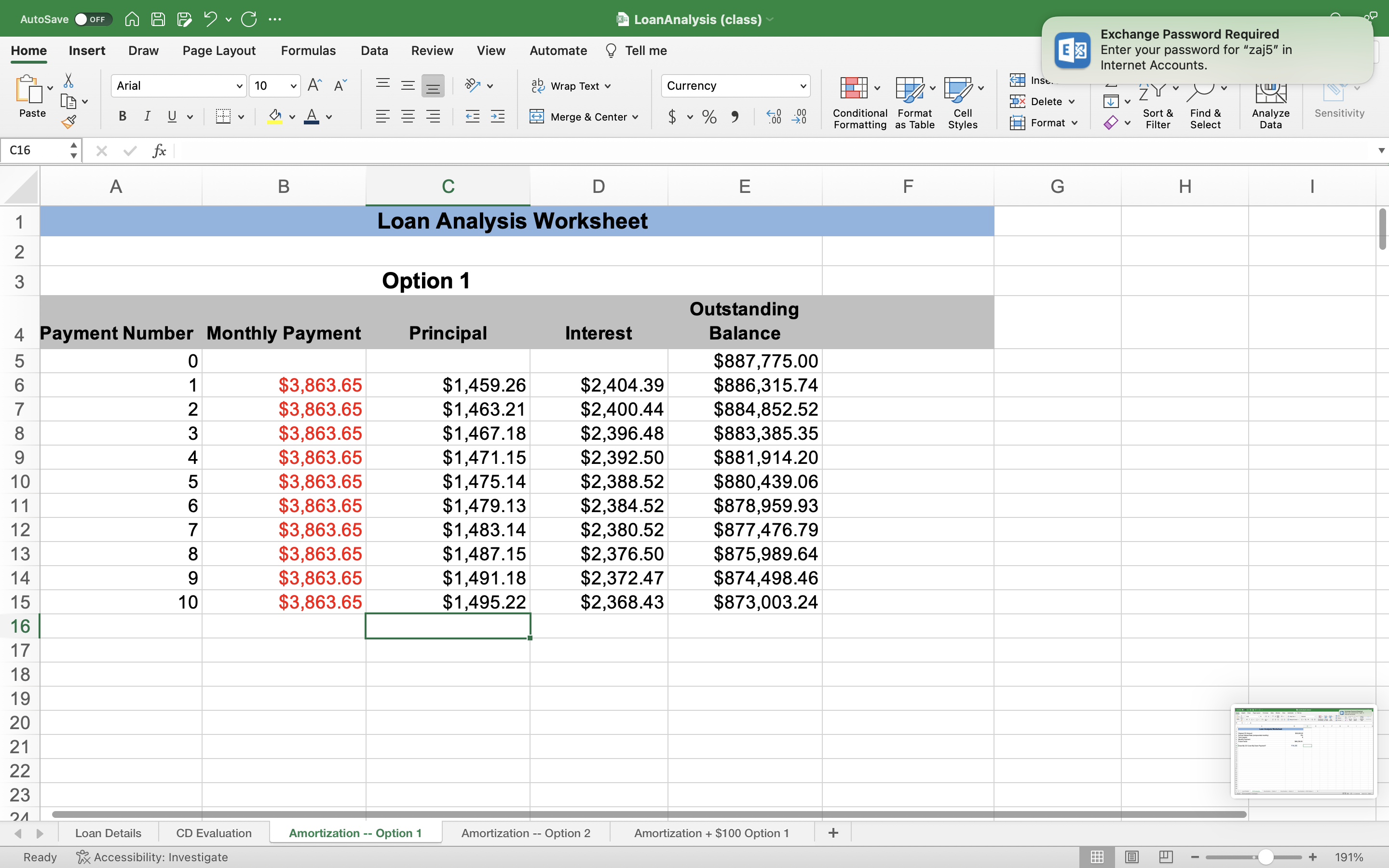The image size is (1389, 868).
Task: Toggle Underline formatting
Action: pyautogui.click(x=172, y=117)
